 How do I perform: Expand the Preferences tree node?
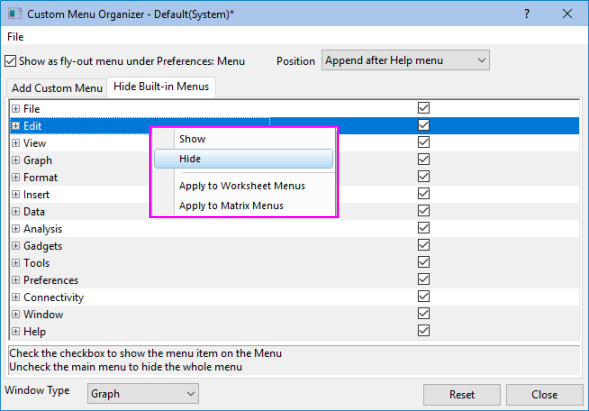coord(15,280)
